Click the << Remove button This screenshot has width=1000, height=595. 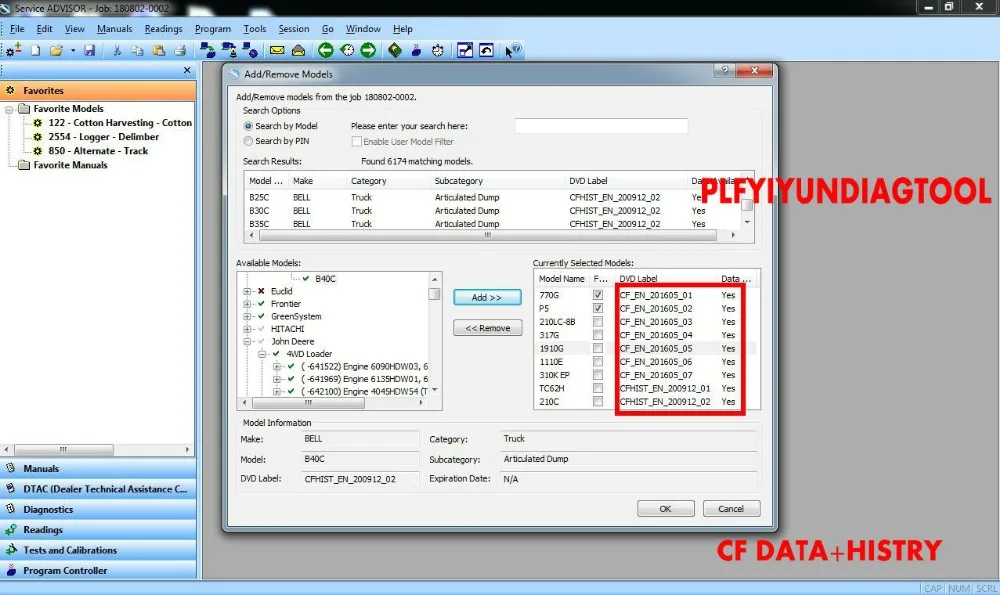click(x=488, y=328)
